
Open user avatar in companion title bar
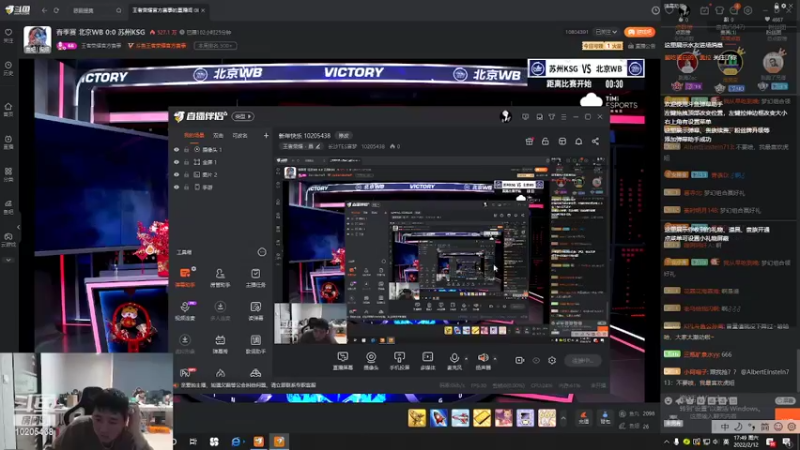pyautogui.click(x=506, y=117)
